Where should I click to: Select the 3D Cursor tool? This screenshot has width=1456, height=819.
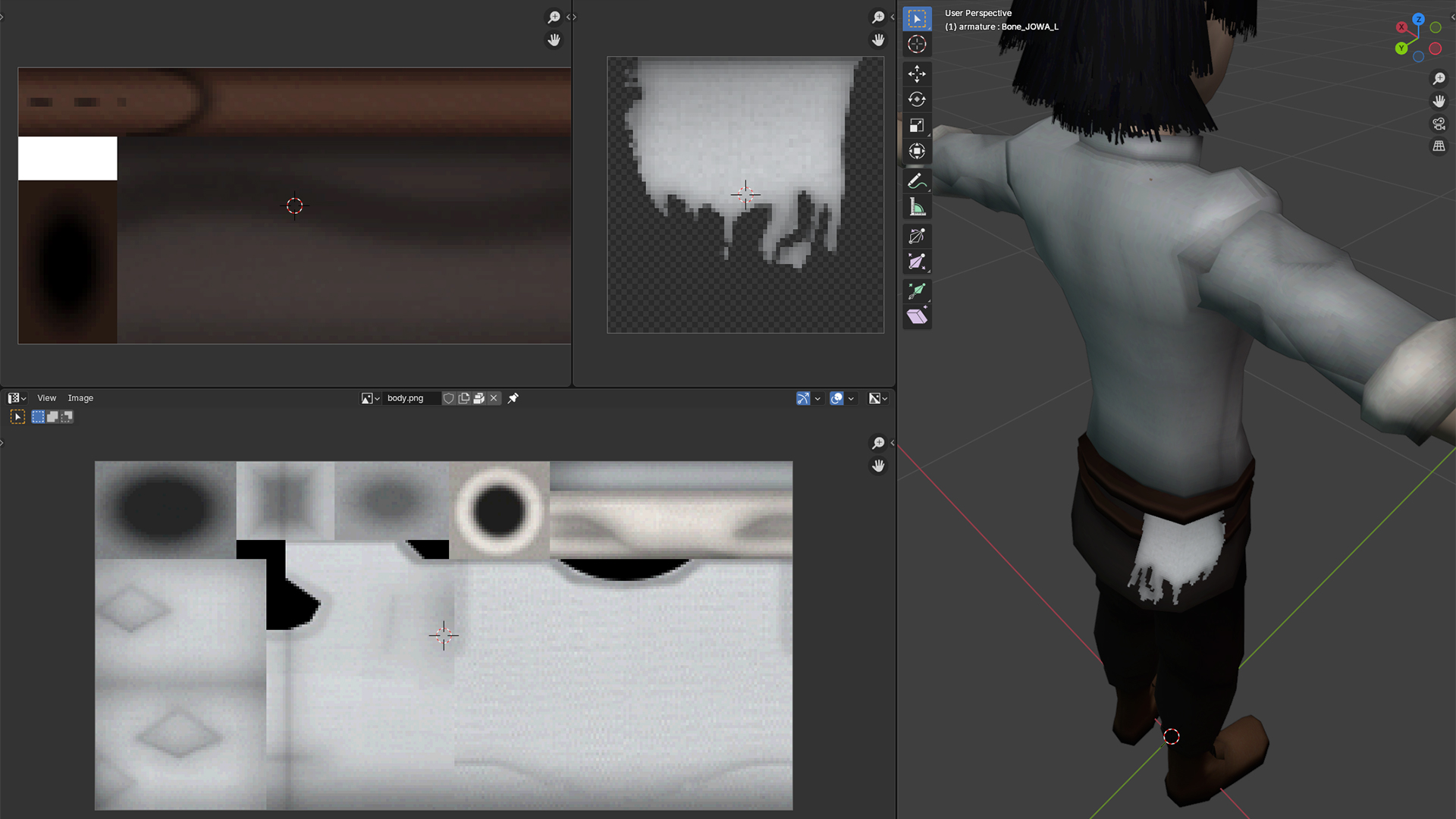coord(917,44)
